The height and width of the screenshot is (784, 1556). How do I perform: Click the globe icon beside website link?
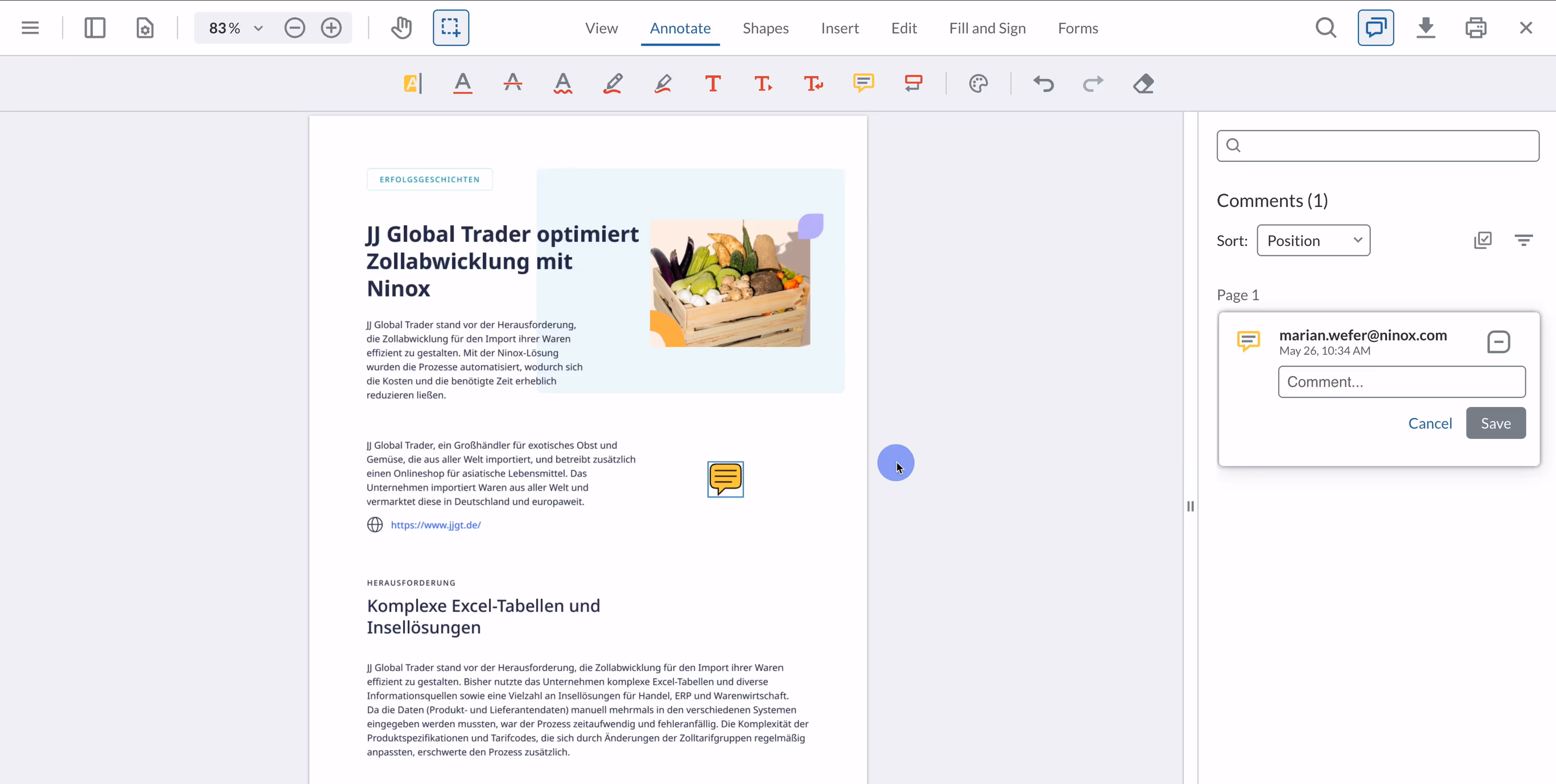click(374, 524)
